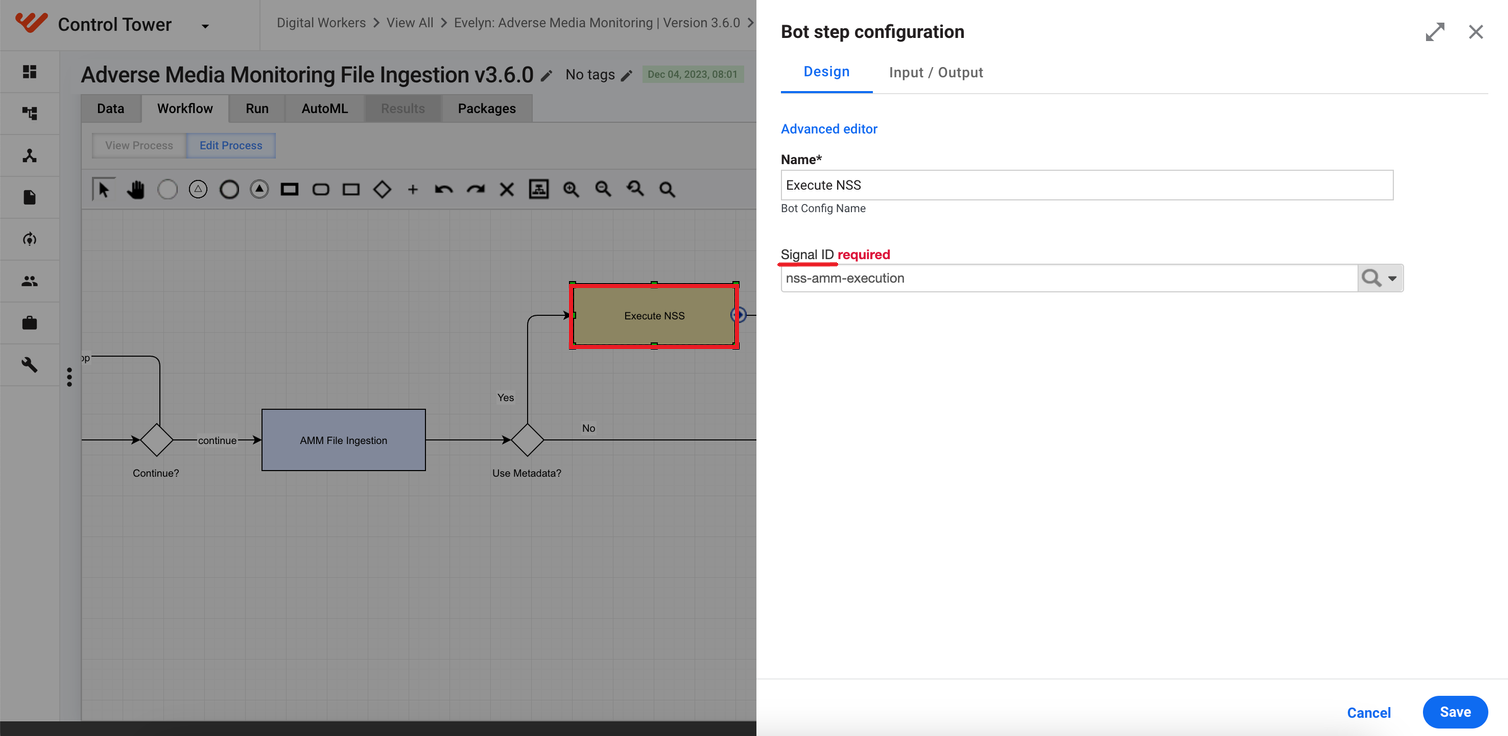This screenshot has height=736, width=1508.
Task: Go to View All breadcrumb
Action: [410, 23]
